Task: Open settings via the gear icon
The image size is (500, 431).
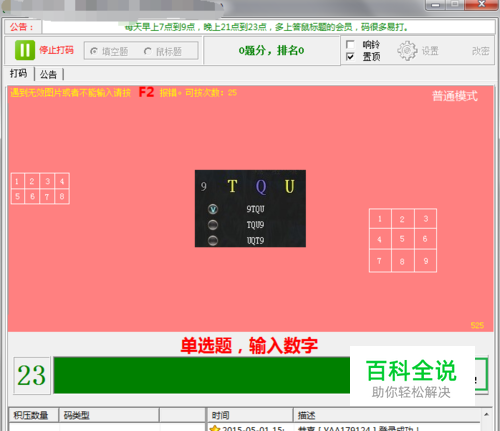Action: [407, 51]
